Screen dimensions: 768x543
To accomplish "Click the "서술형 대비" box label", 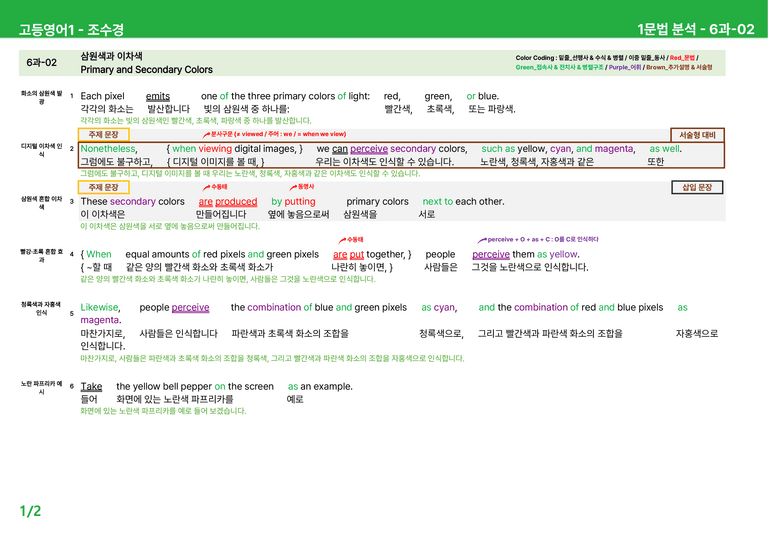I will tap(697, 135).
